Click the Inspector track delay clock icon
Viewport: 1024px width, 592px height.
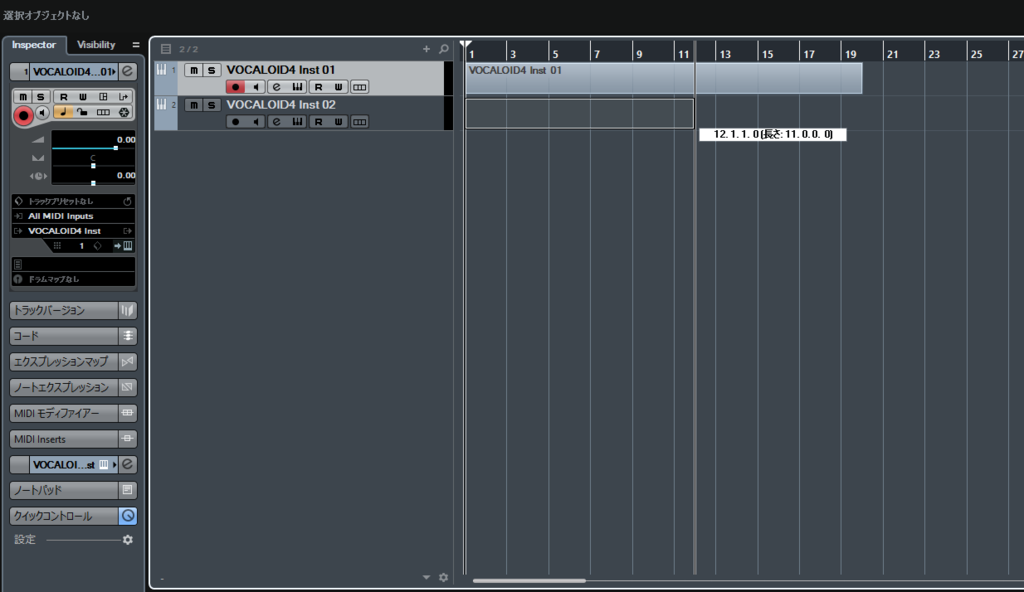(38, 176)
